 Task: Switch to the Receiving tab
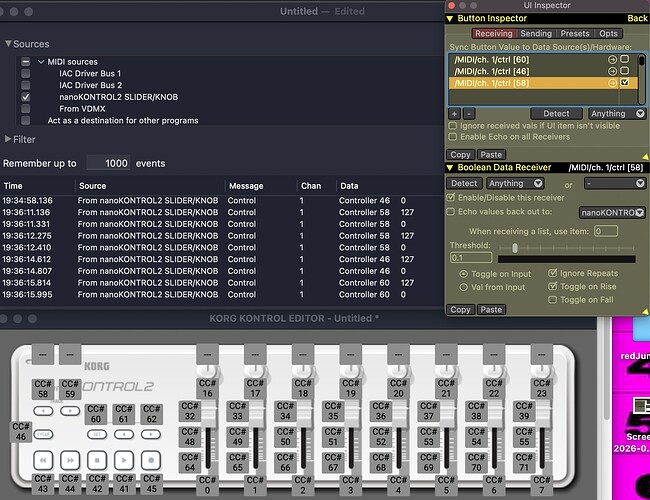coord(493,34)
